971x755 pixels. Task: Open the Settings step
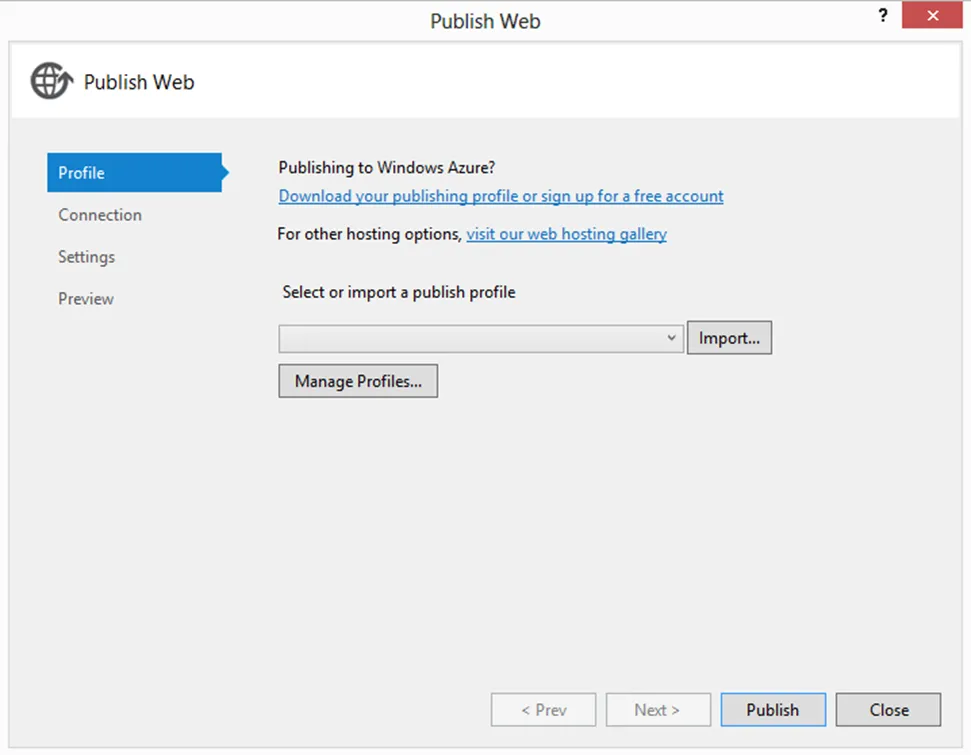[x=87, y=257]
